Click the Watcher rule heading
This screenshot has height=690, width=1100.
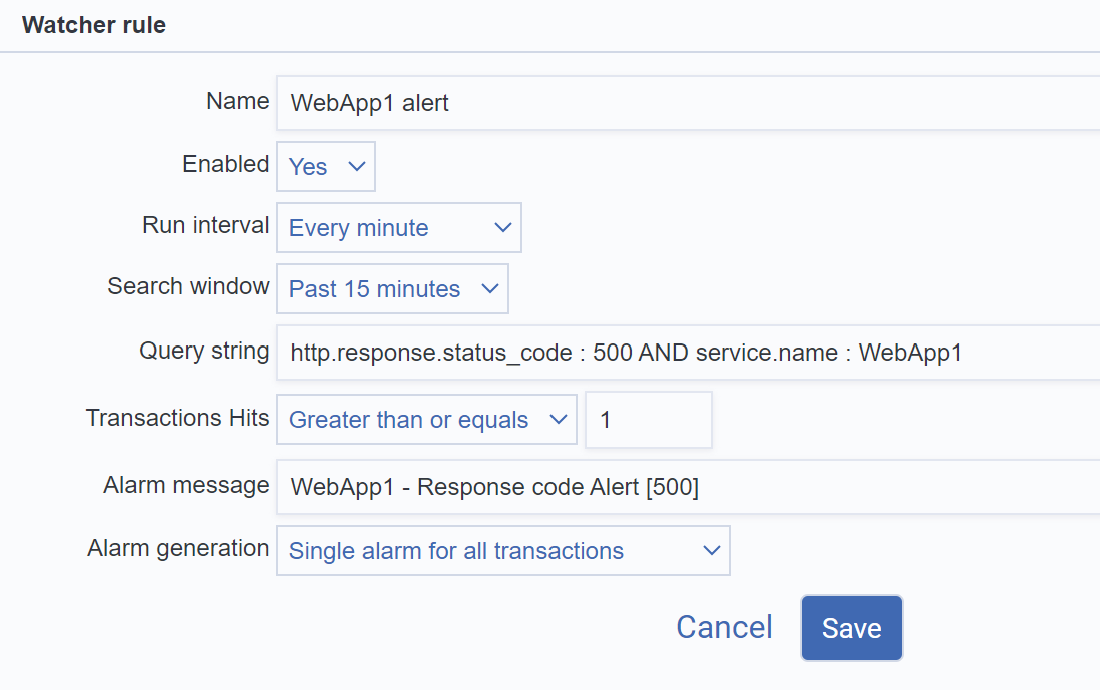[94, 25]
